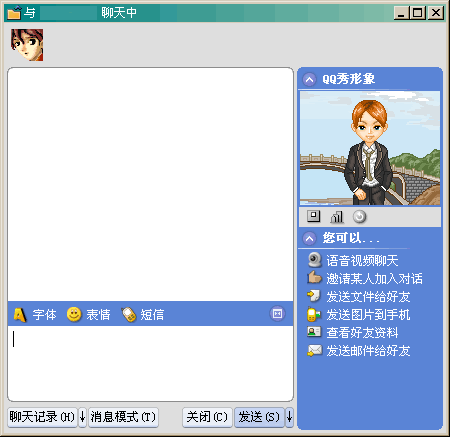Switch to 消息模式(T)
Viewport: 450px width, 437px height.
[123, 417]
